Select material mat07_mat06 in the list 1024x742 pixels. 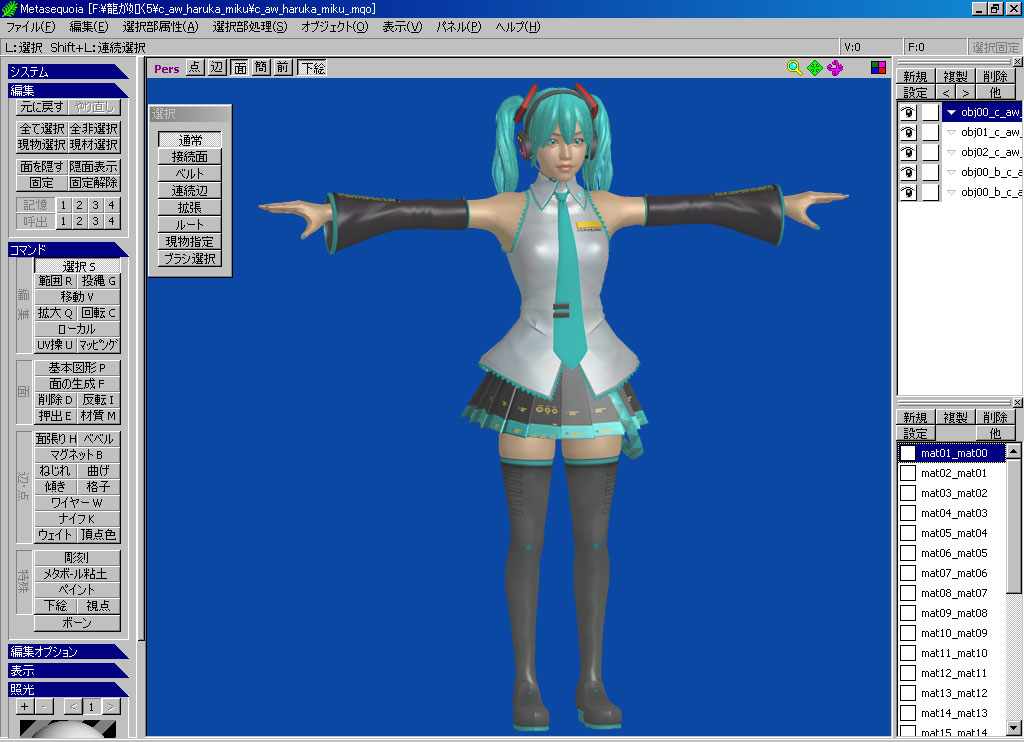click(953, 573)
